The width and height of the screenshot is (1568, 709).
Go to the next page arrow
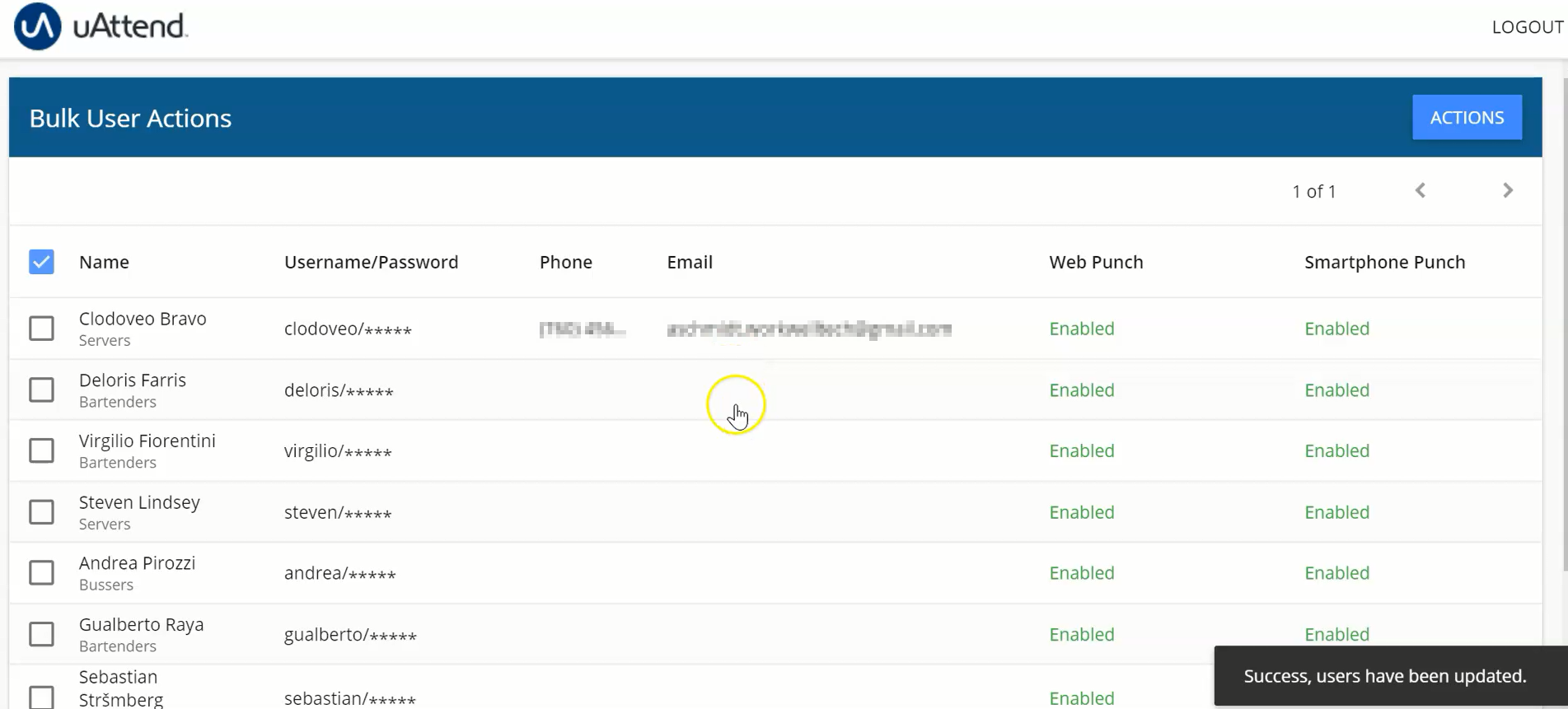pos(1508,191)
